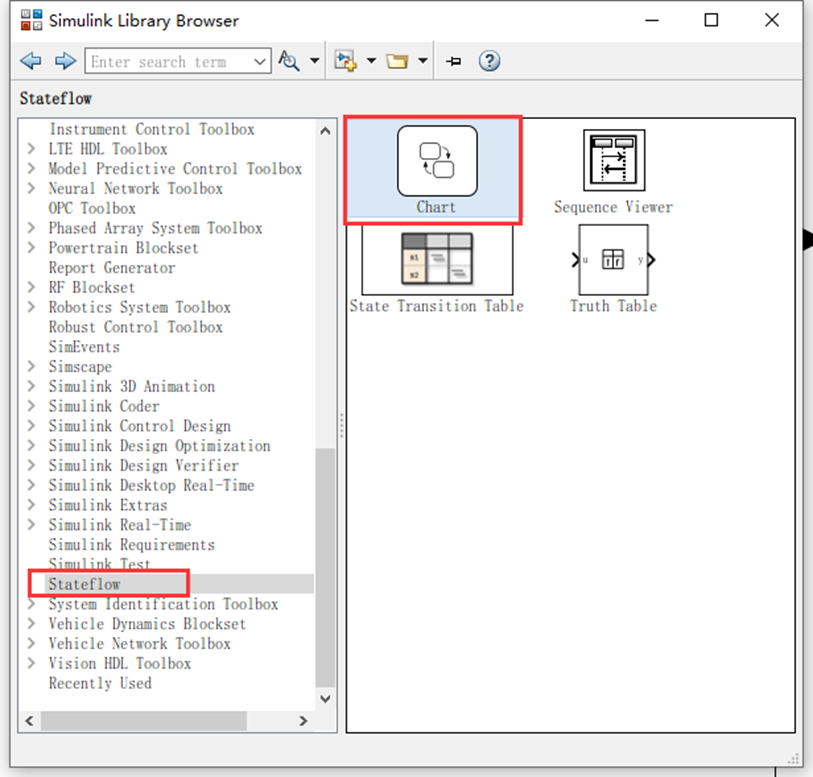
Task: Expand Simulink 3D Animation node
Action: (x=32, y=386)
